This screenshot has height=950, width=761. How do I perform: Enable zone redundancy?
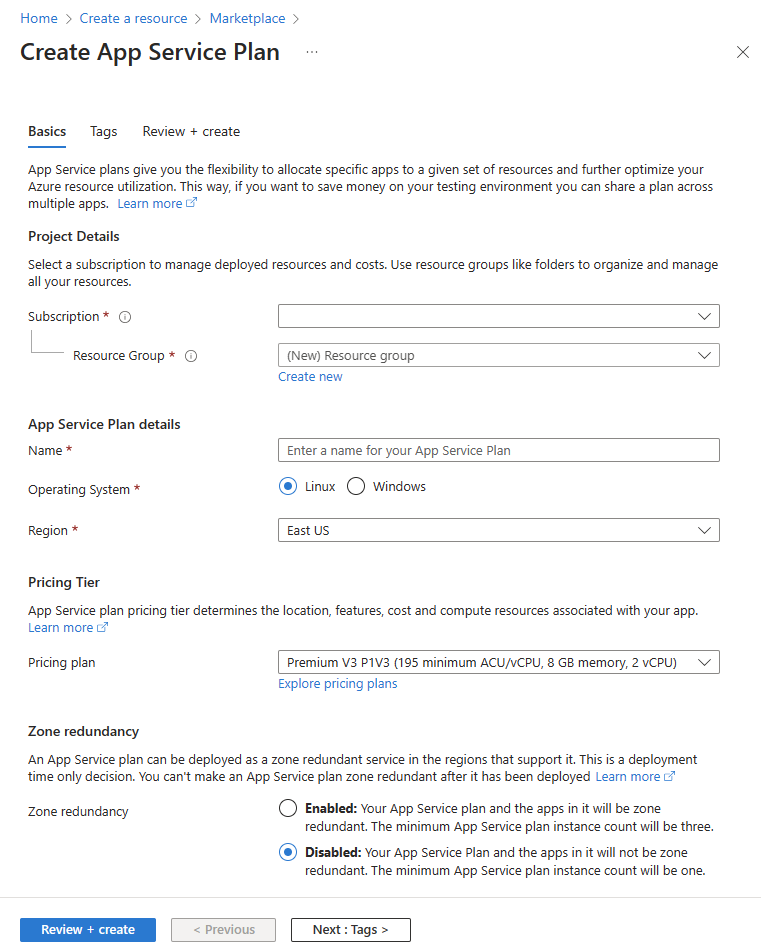coord(288,808)
